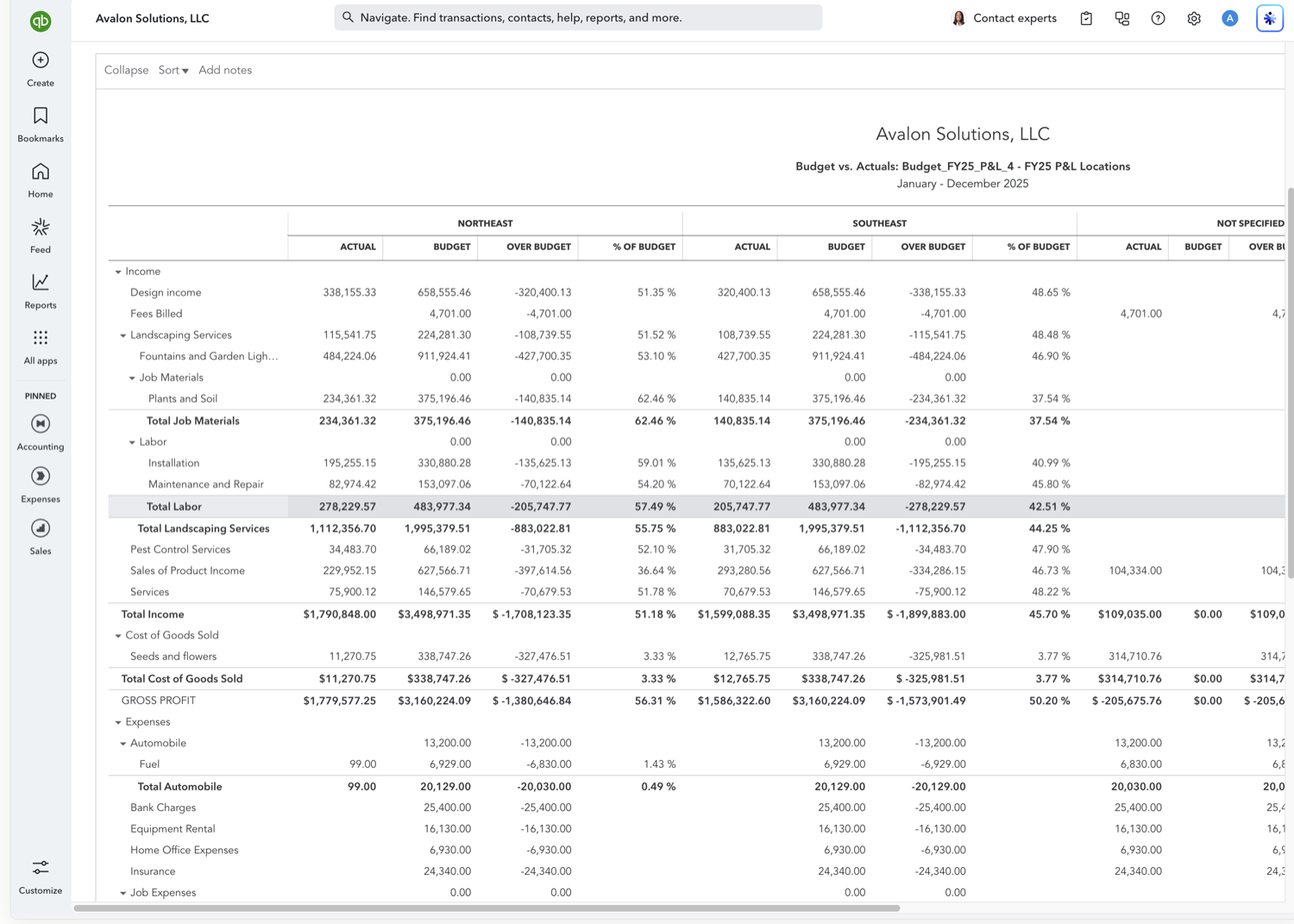The width and height of the screenshot is (1294, 924).
Task: Click the Fees Billed row label
Action: [x=156, y=314]
